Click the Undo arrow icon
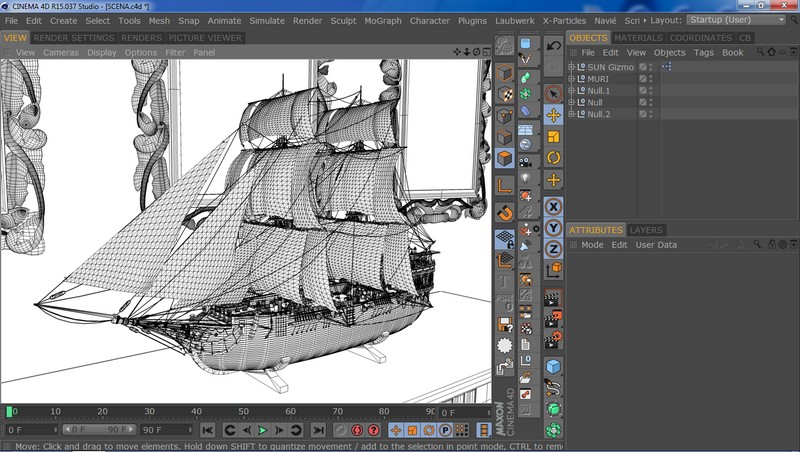 pos(553,46)
